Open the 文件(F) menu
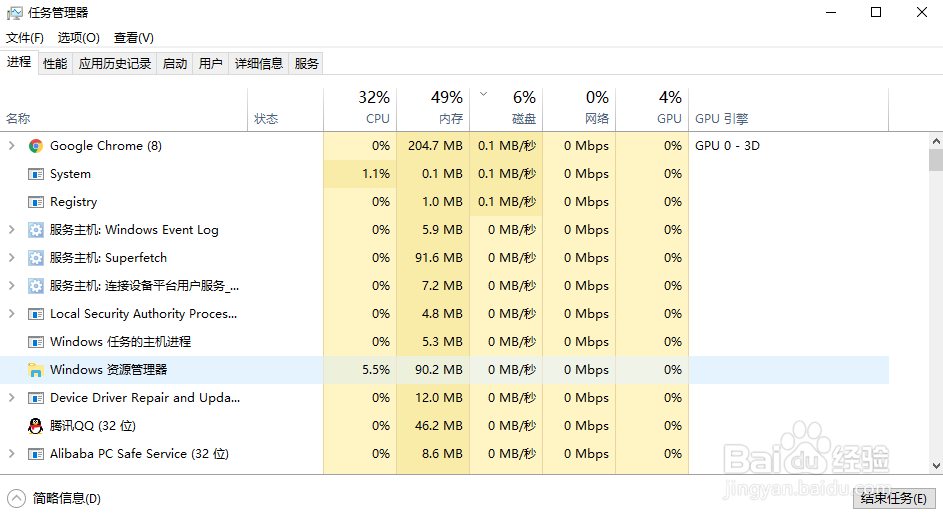 25,38
